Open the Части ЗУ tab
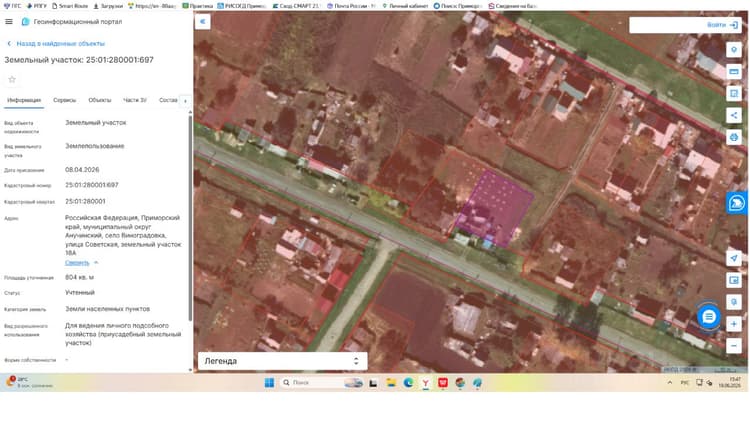Image resolution: width=750 pixels, height=422 pixels. click(x=135, y=100)
